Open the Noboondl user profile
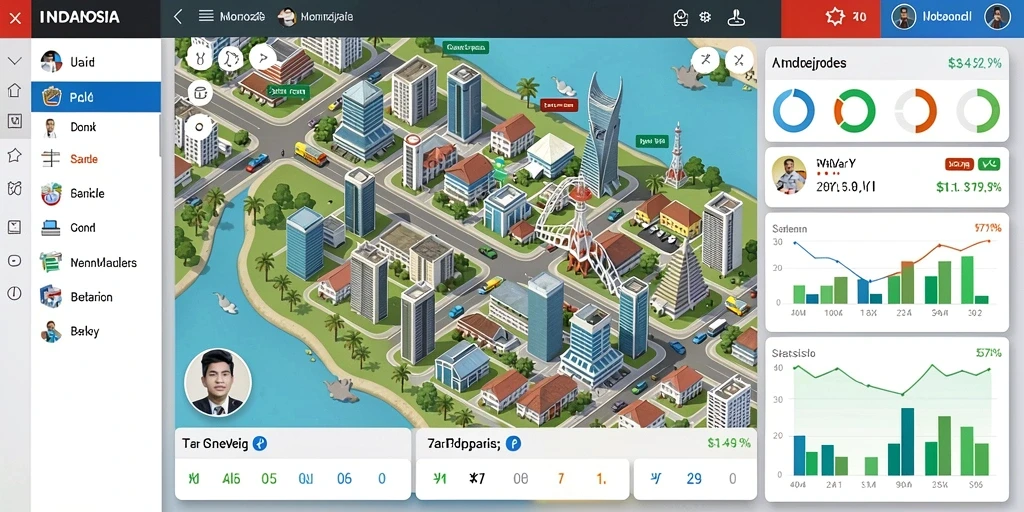The height and width of the screenshot is (512, 1024). [x=952, y=18]
